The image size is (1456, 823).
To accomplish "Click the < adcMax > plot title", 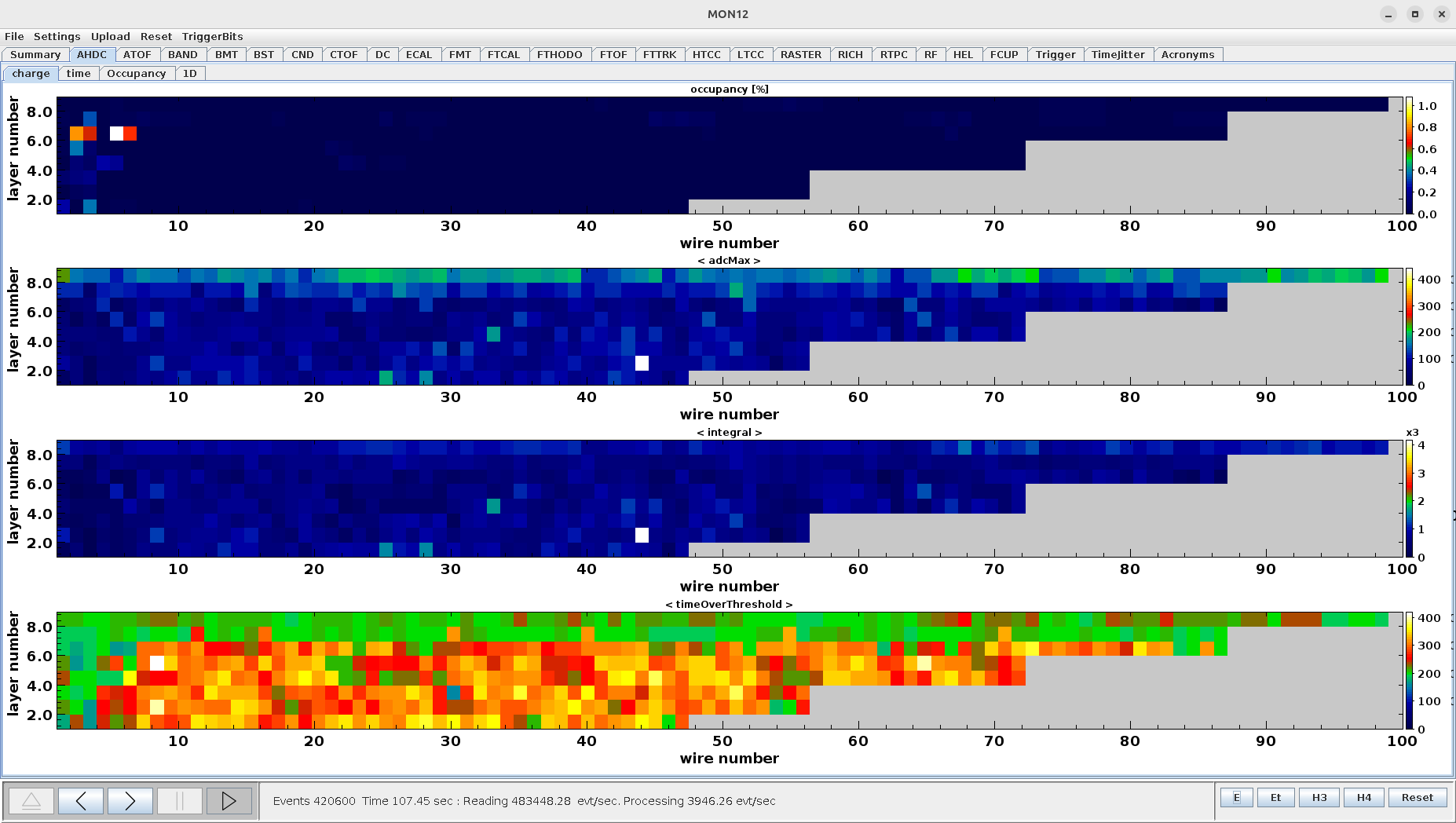I will pos(730,260).
